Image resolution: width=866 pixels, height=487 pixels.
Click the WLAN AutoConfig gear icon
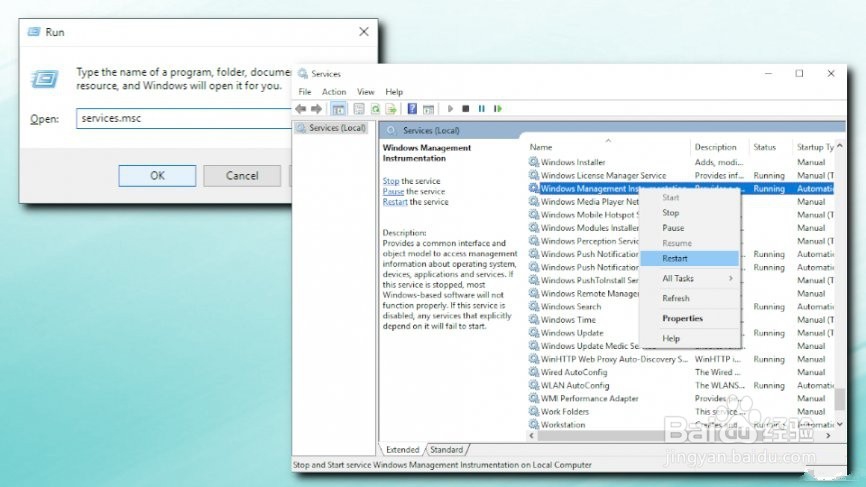[534, 385]
